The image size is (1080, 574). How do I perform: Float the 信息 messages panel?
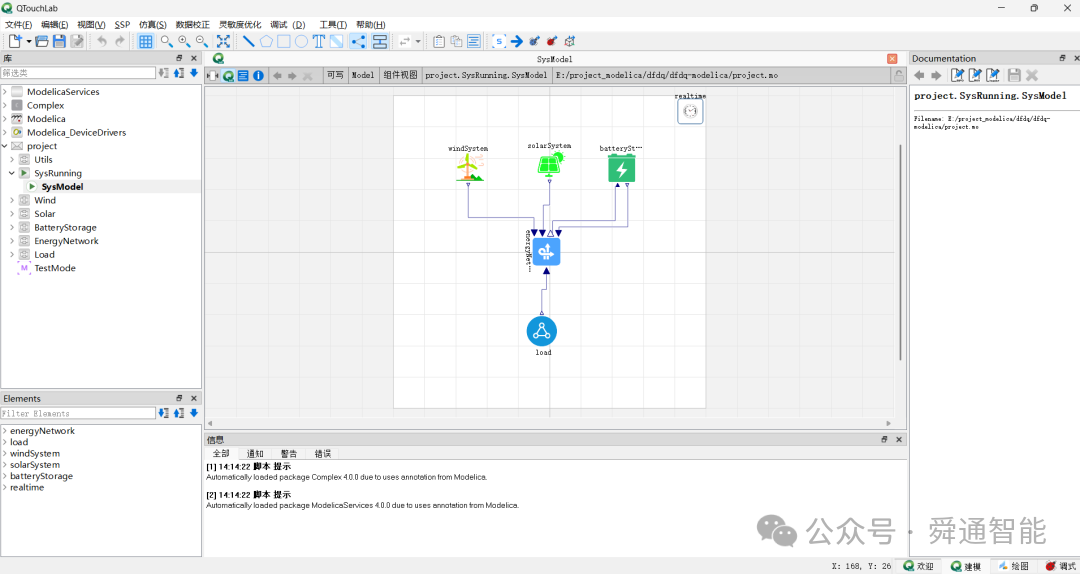(x=884, y=440)
